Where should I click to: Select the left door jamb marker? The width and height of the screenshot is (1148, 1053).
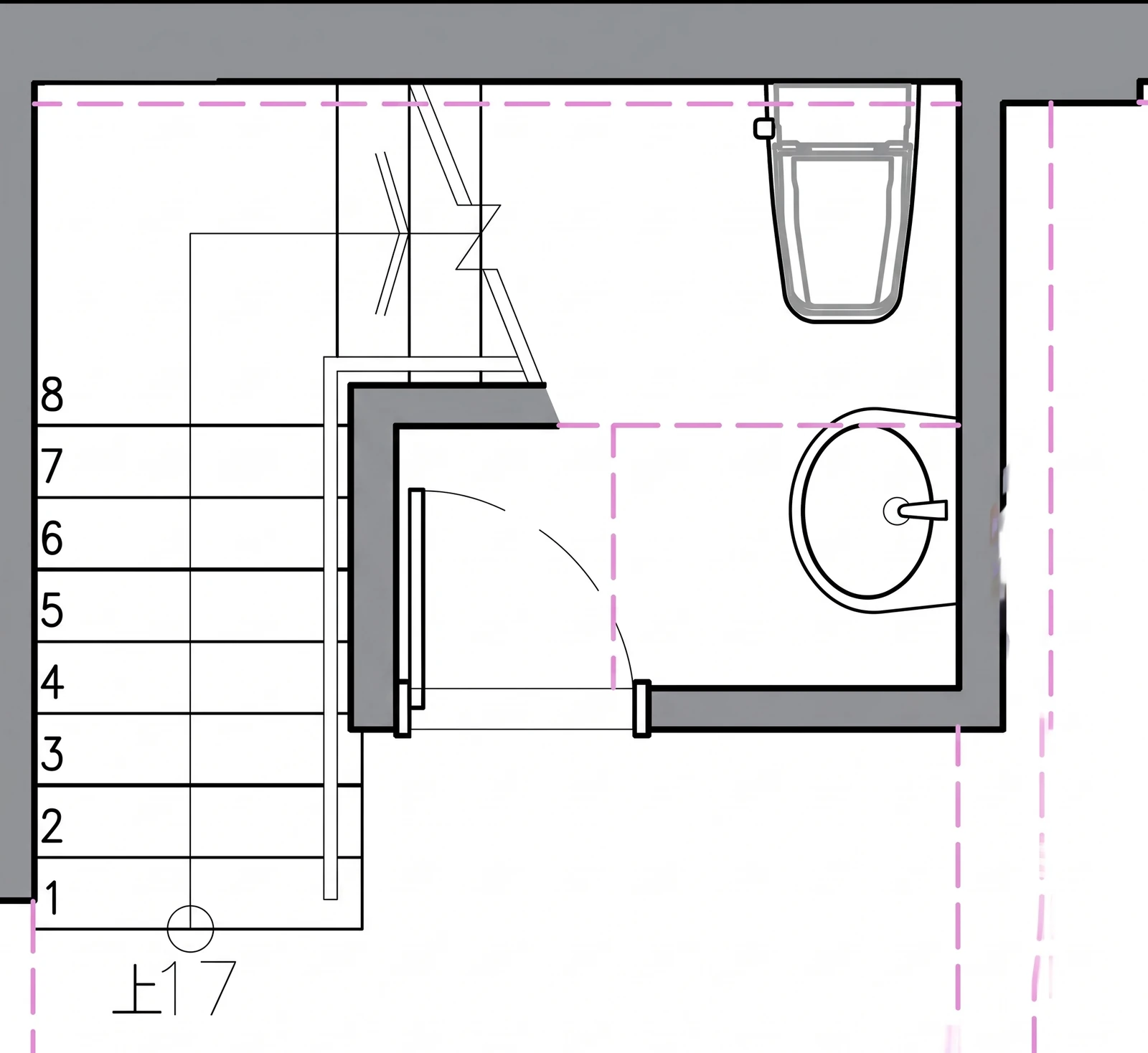pos(403,709)
